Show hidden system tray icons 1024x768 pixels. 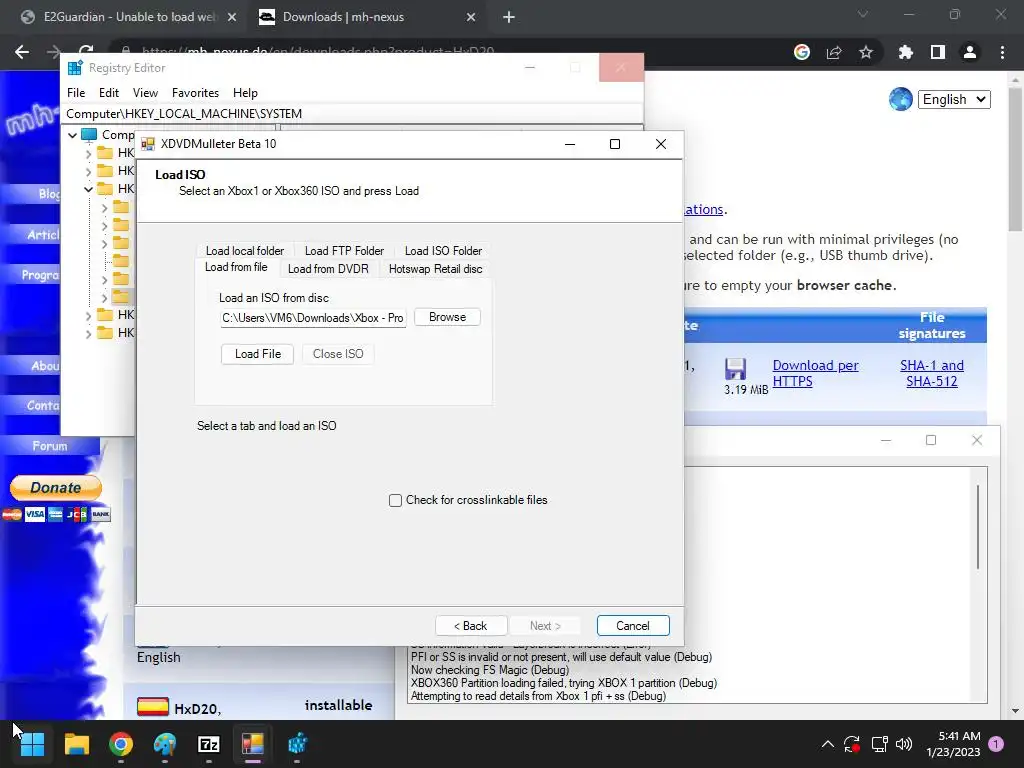coord(827,744)
